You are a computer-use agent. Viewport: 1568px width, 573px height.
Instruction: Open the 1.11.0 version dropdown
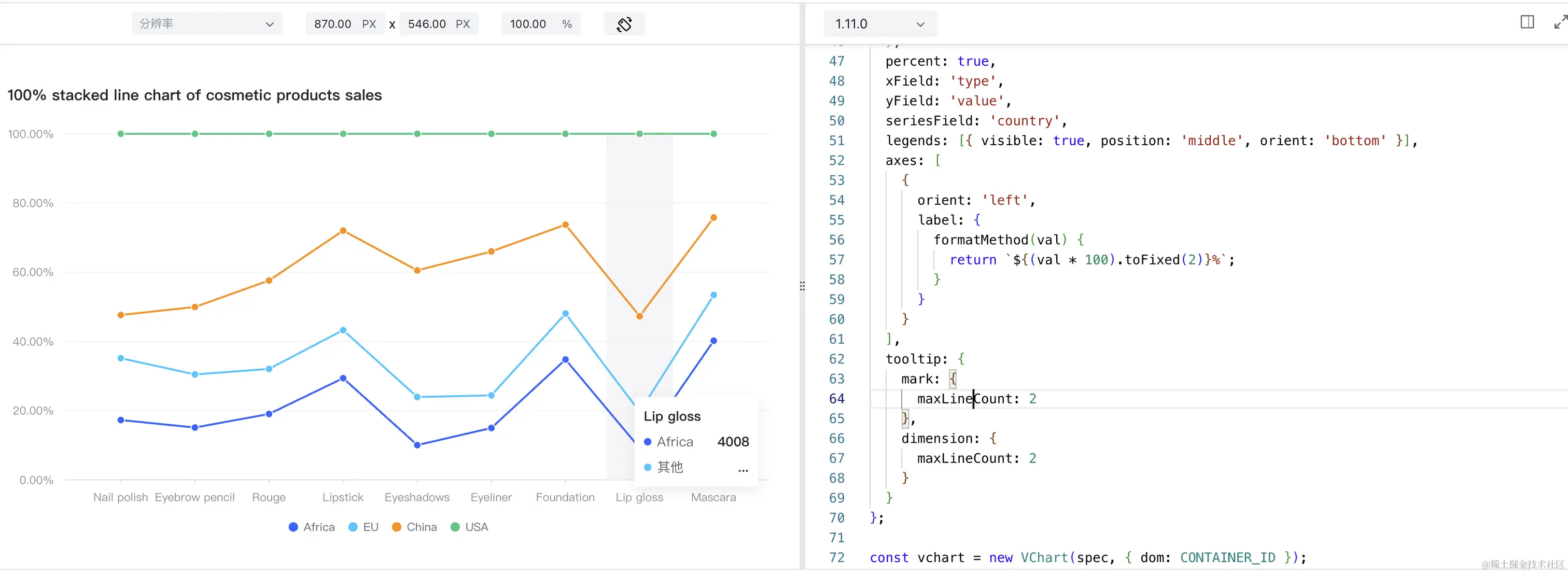click(x=879, y=24)
